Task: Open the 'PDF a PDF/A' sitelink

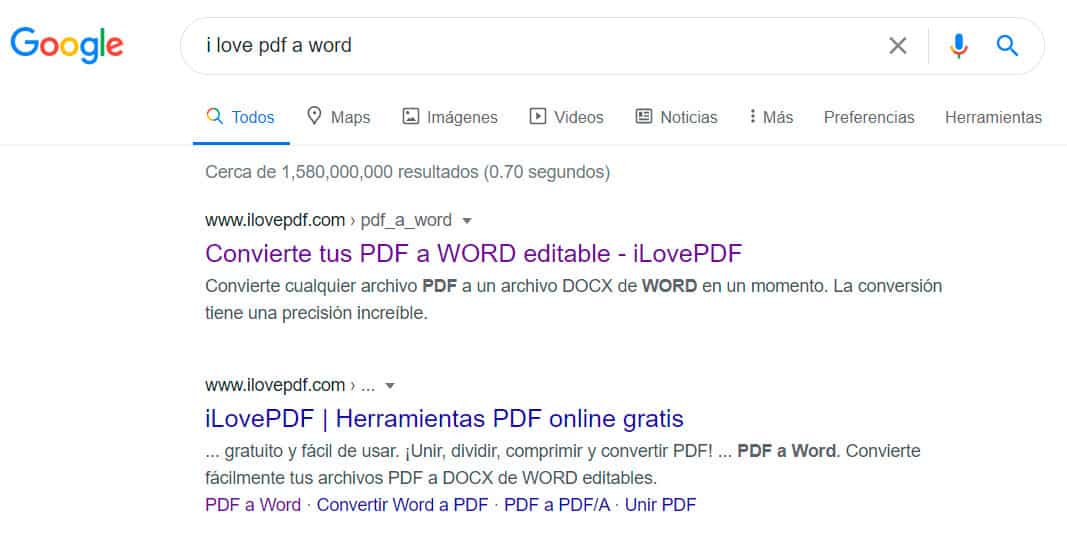Action: tap(557, 505)
